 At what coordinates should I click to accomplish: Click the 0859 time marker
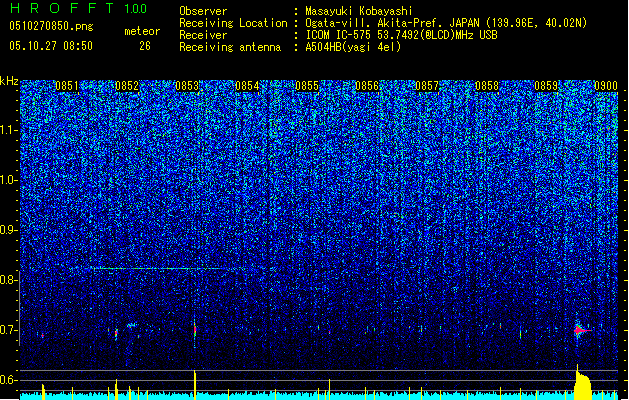tap(546, 86)
